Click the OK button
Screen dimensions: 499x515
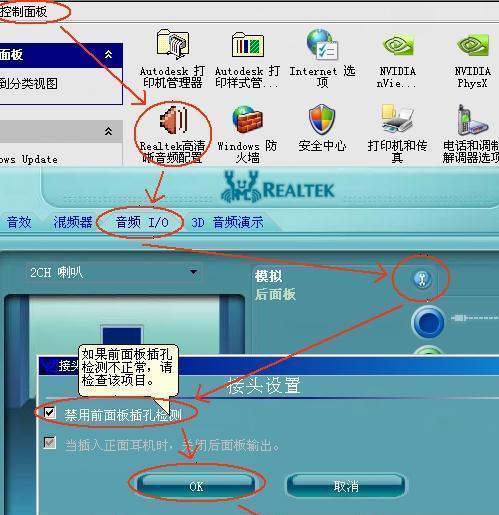196,486
